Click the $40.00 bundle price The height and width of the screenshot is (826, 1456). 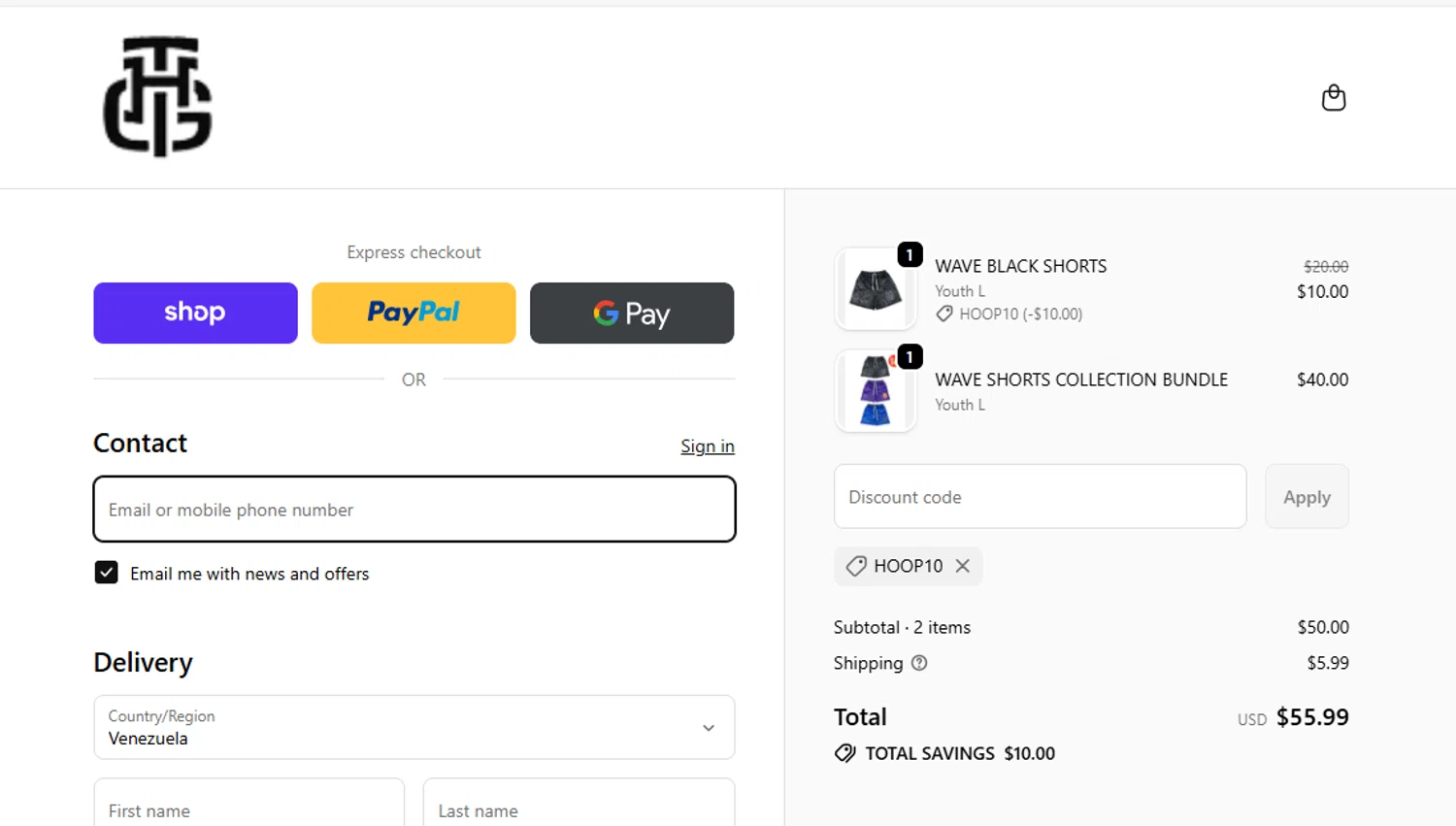(1322, 380)
